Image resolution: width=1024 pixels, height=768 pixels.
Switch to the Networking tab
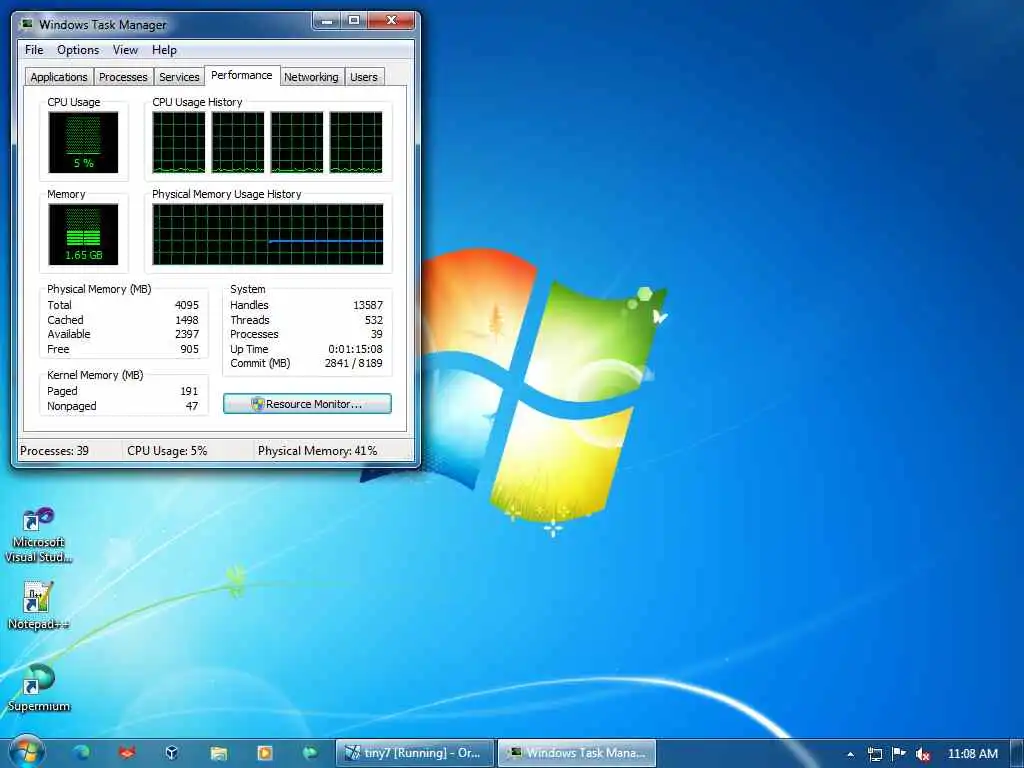point(311,77)
